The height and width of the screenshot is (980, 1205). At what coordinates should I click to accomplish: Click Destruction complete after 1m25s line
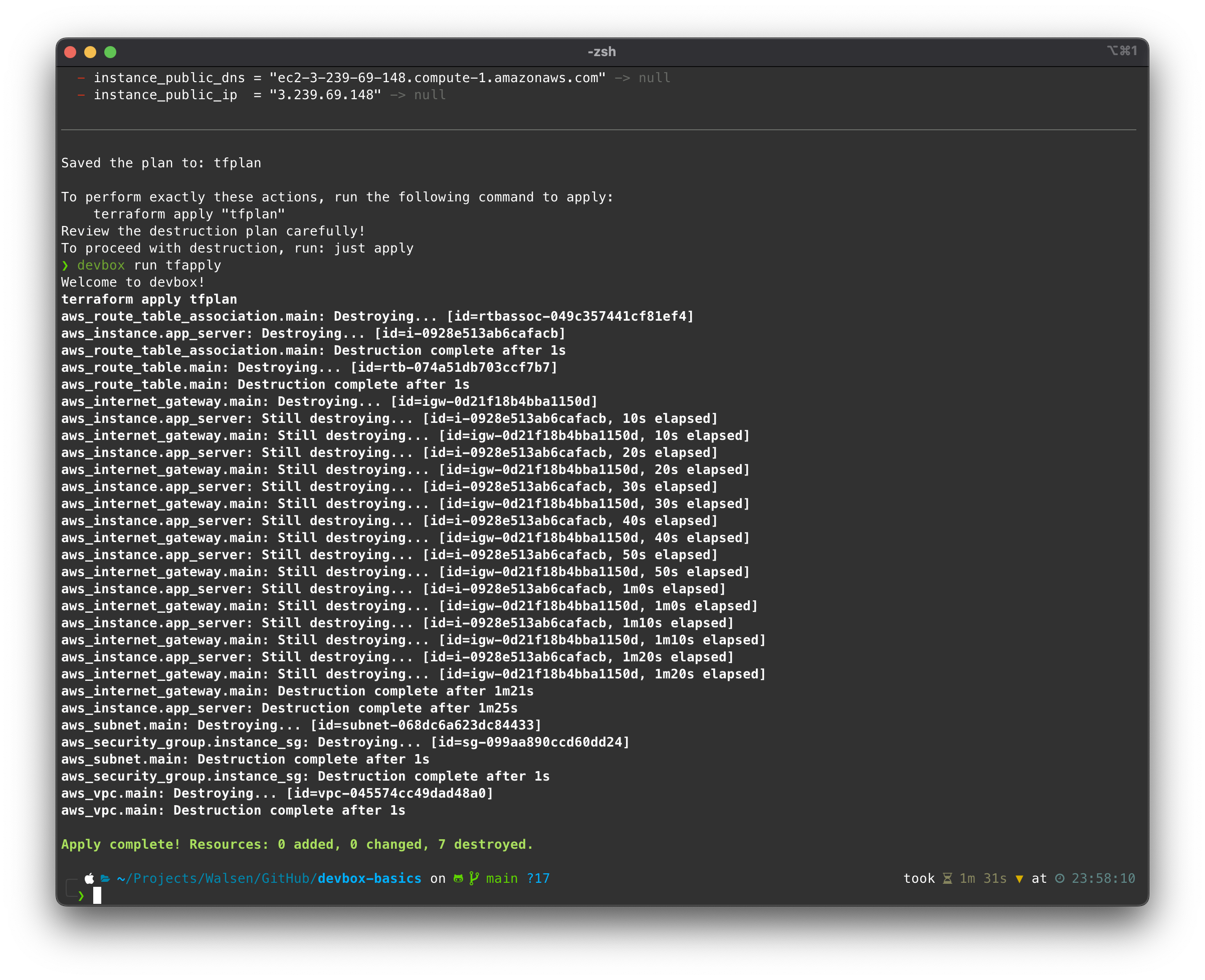pos(289,708)
